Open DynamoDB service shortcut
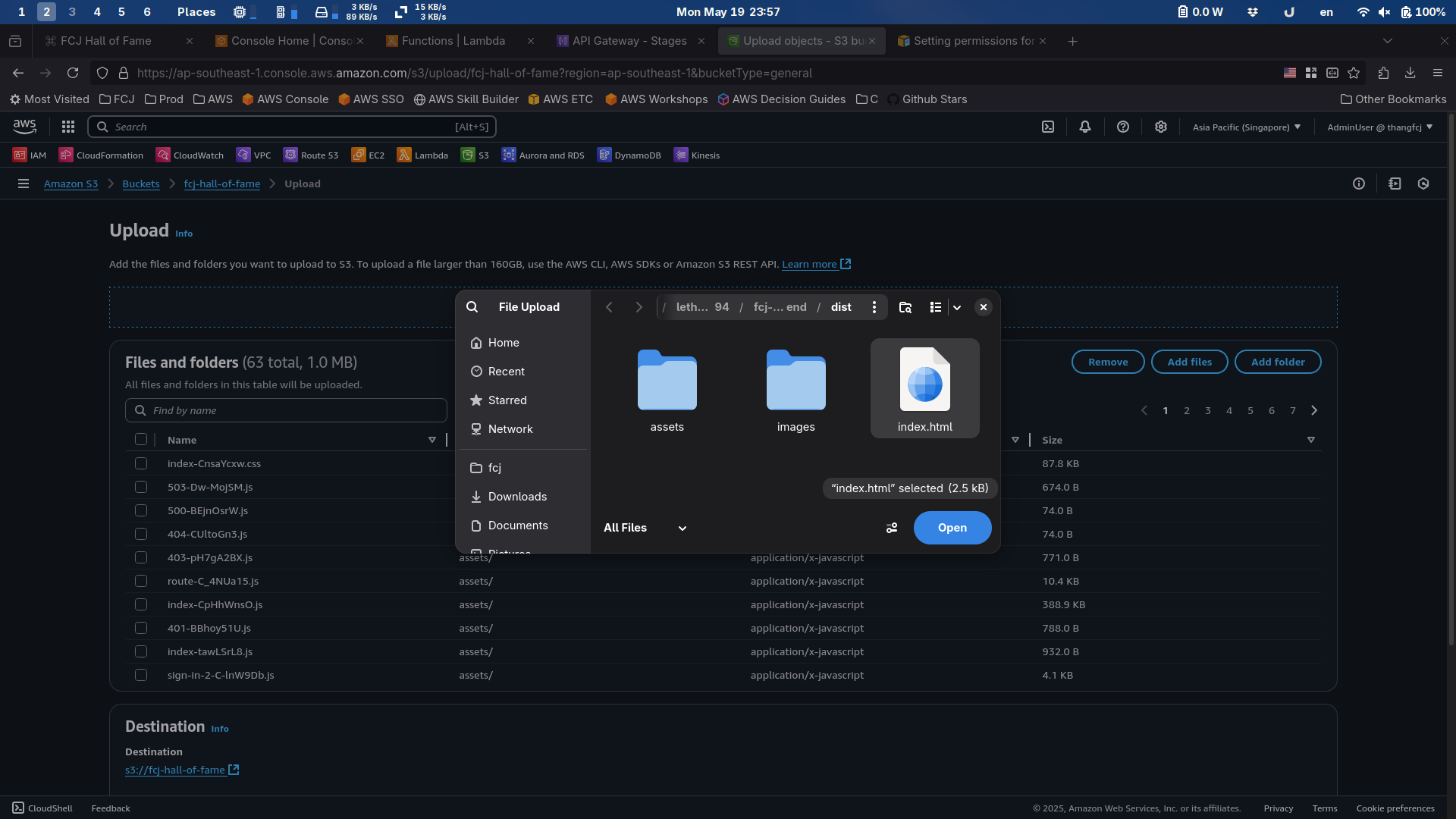Viewport: 1456px width, 819px height. tap(629, 155)
